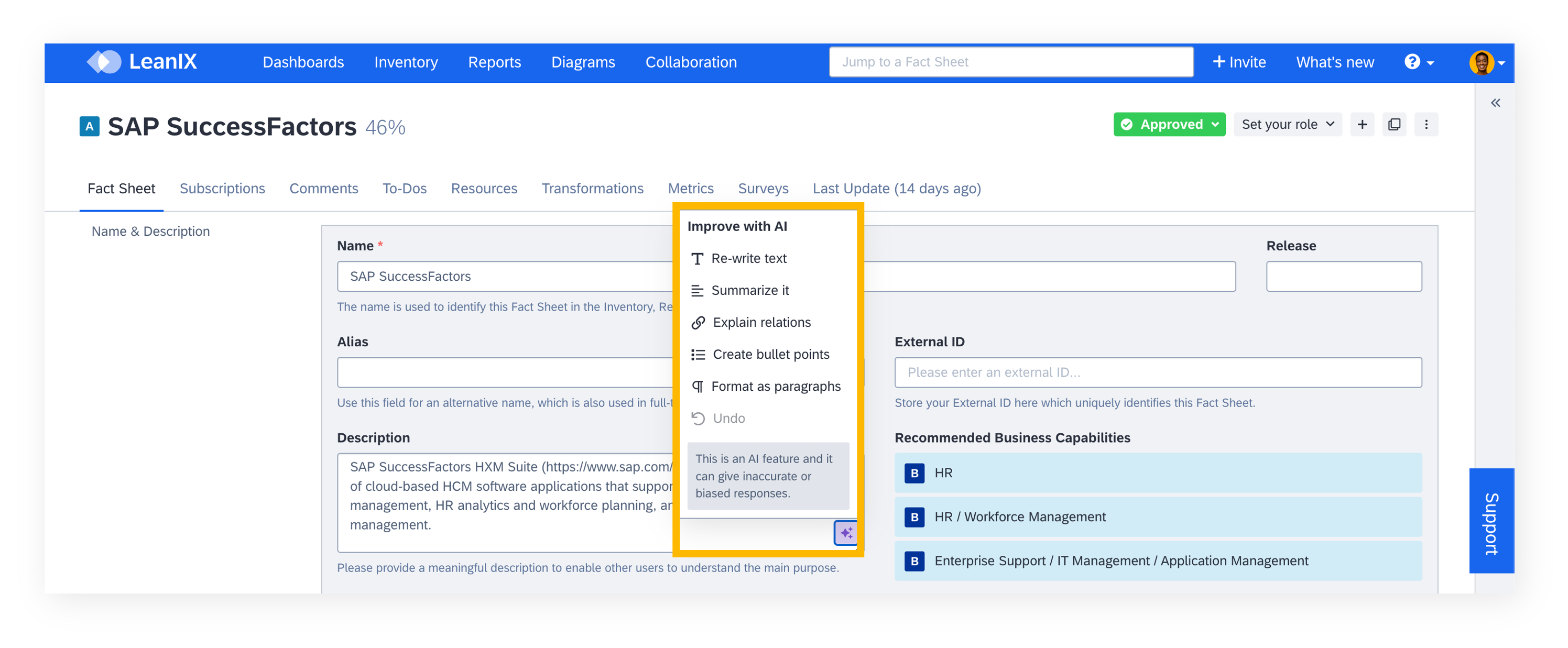Open Dashboards in the top navigation
1568x648 pixels.
pyautogui.click(x=303, y=62)
